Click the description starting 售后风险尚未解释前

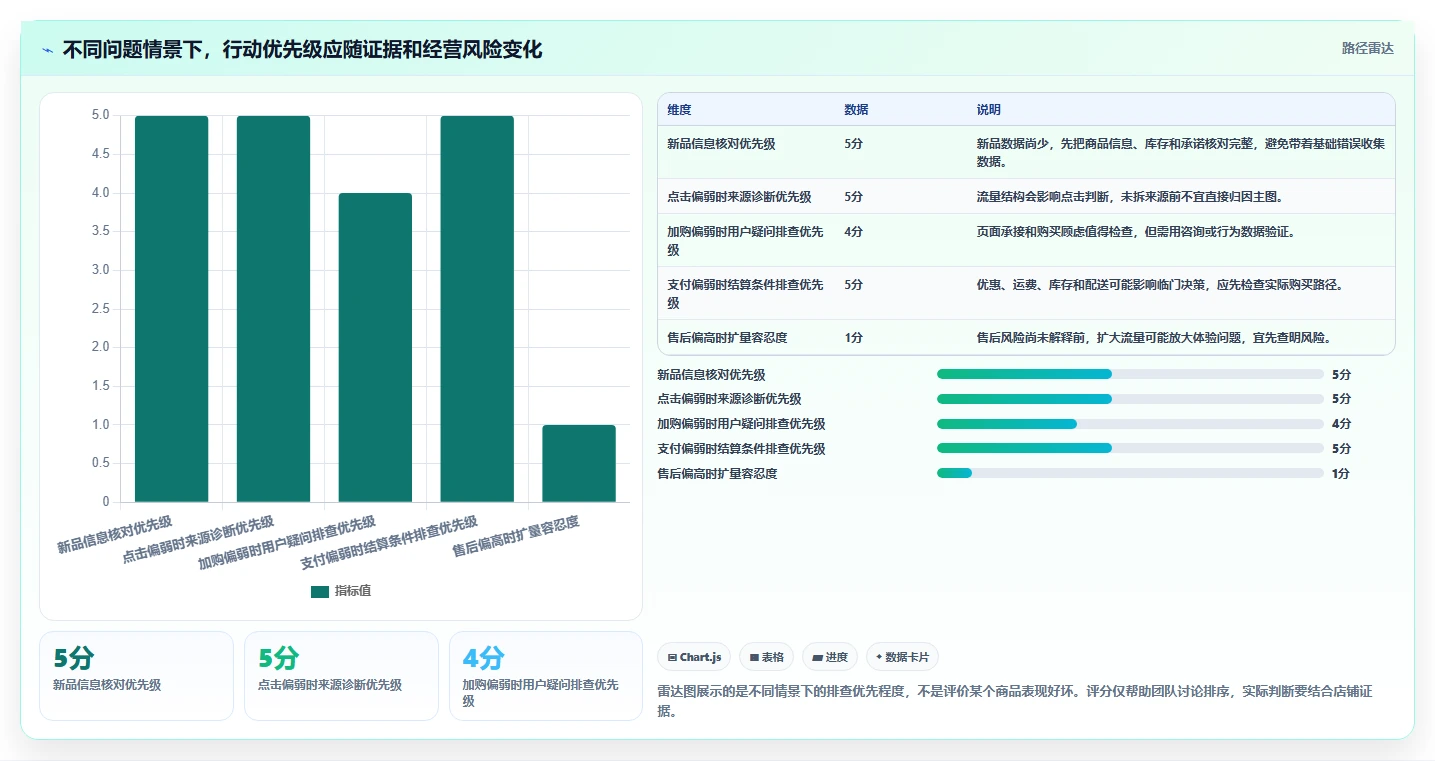click(1154, 338)
